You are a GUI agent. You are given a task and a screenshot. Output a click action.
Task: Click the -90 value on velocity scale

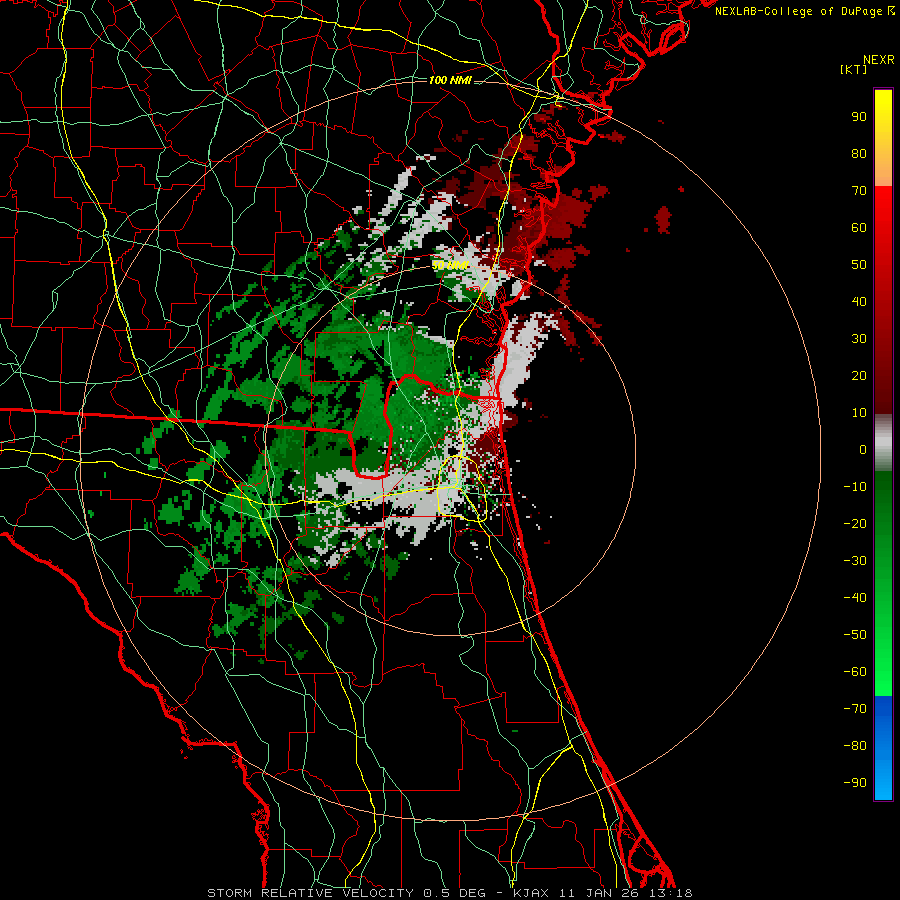tap(855, 782)
